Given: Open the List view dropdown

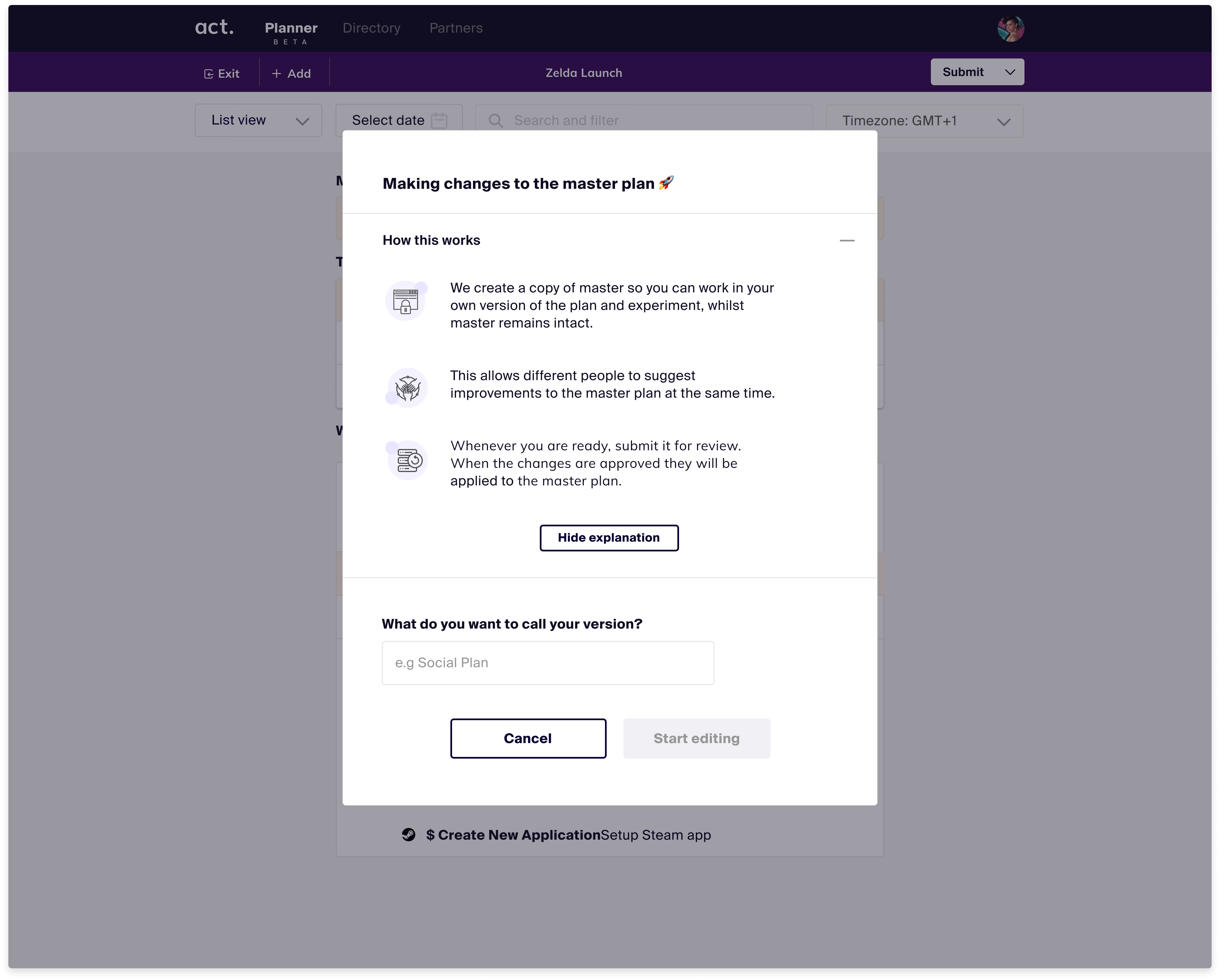Looking at the screenshot, I should pyautogui.click(x=258, y=121).
